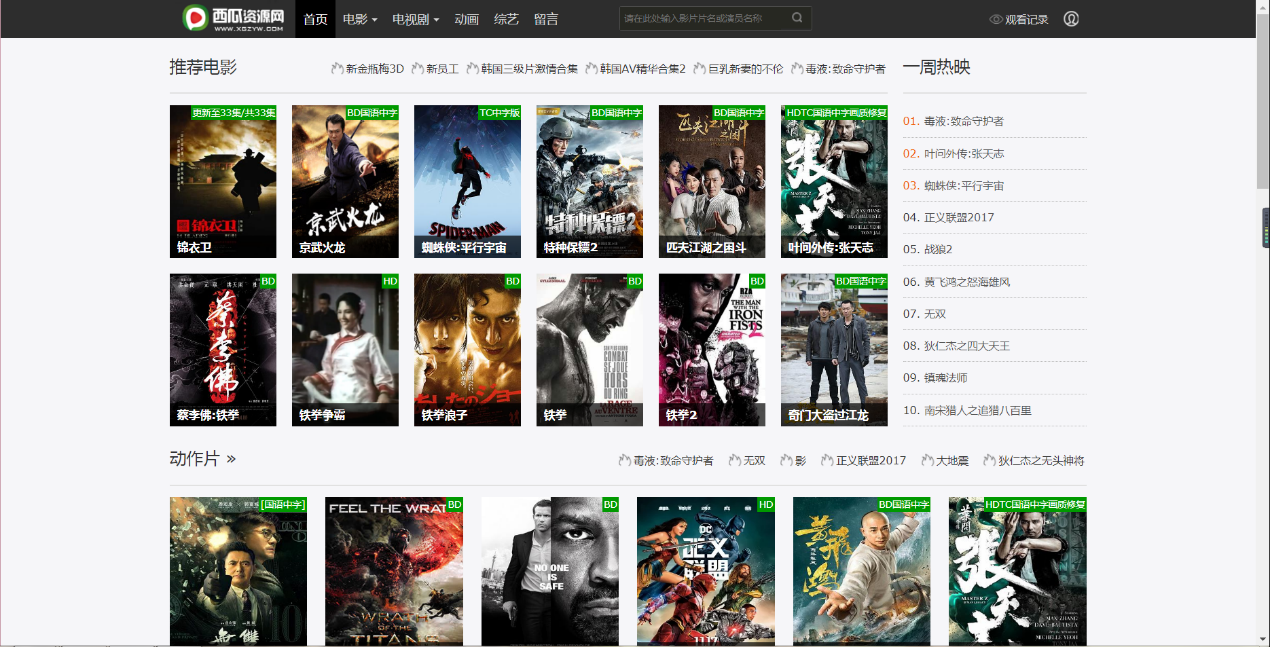Open the 京武火龙 movie poster
Viewport: 1270px width, 647px height.
tap(345, 181)
